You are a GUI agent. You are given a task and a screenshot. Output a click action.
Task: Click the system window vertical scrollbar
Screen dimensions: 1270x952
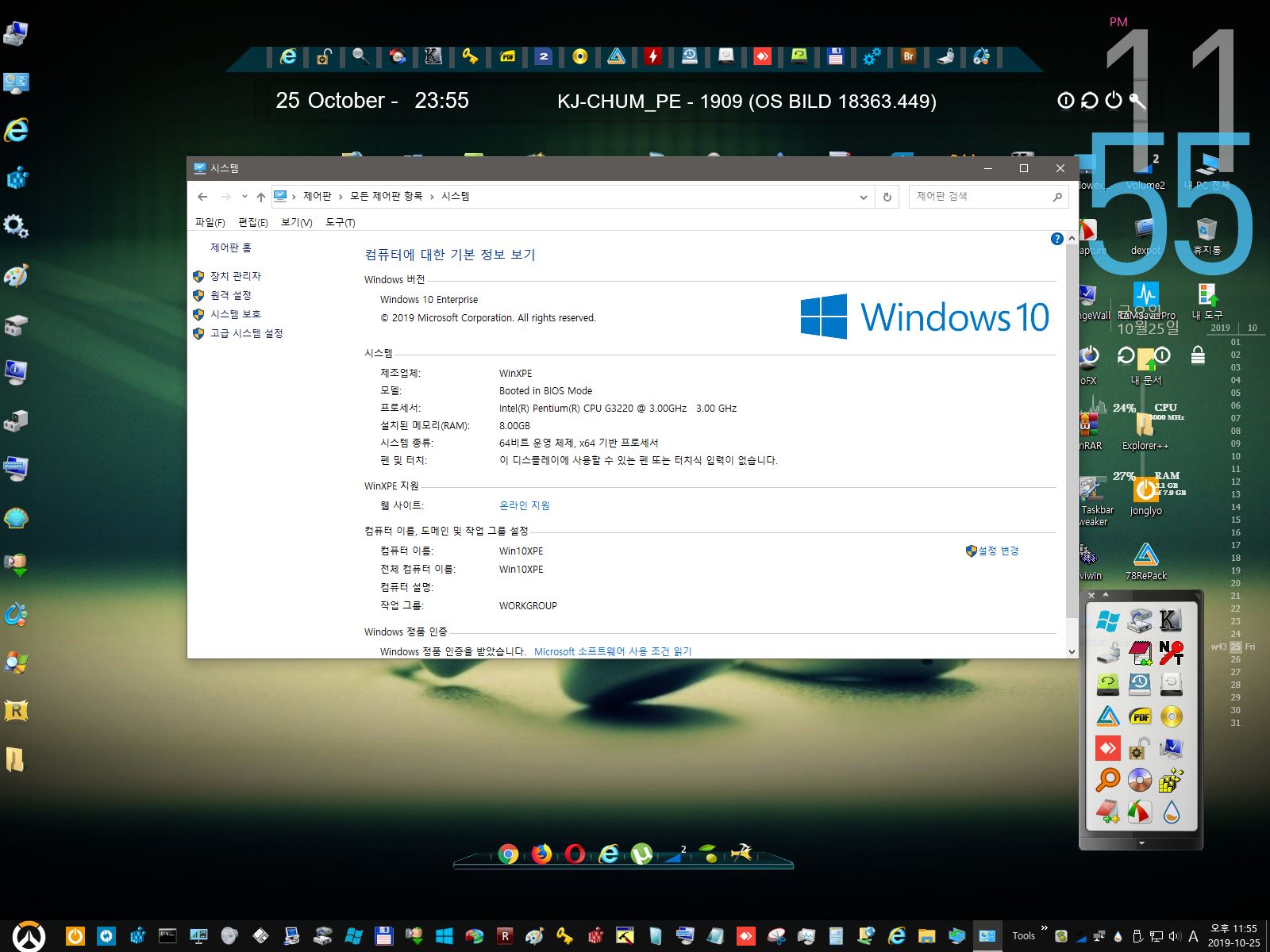pyautogui.click(x=1072, y=432)
